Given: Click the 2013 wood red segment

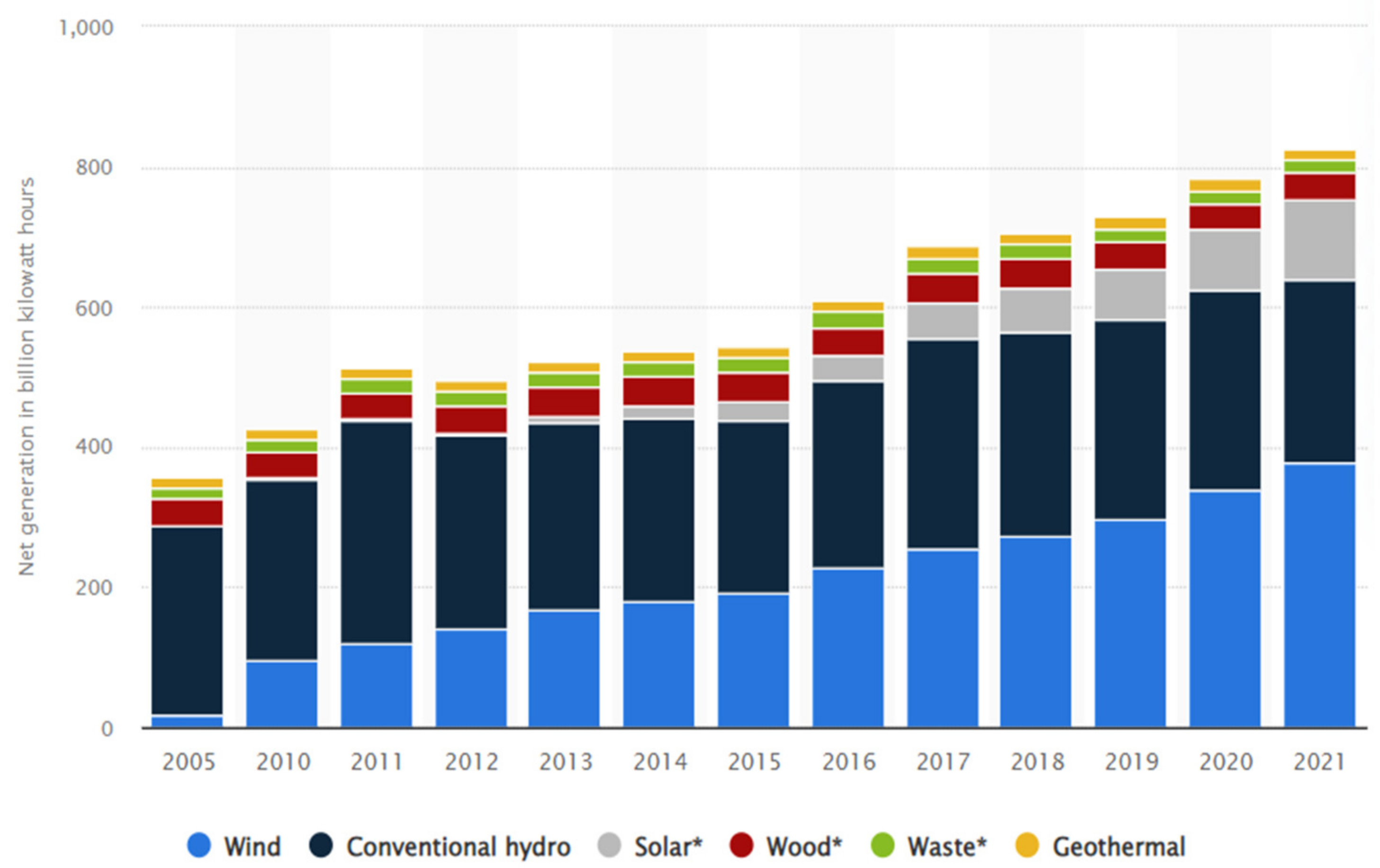Looking at the screenshot, I should pyautogui.click(x=564, y=402).
